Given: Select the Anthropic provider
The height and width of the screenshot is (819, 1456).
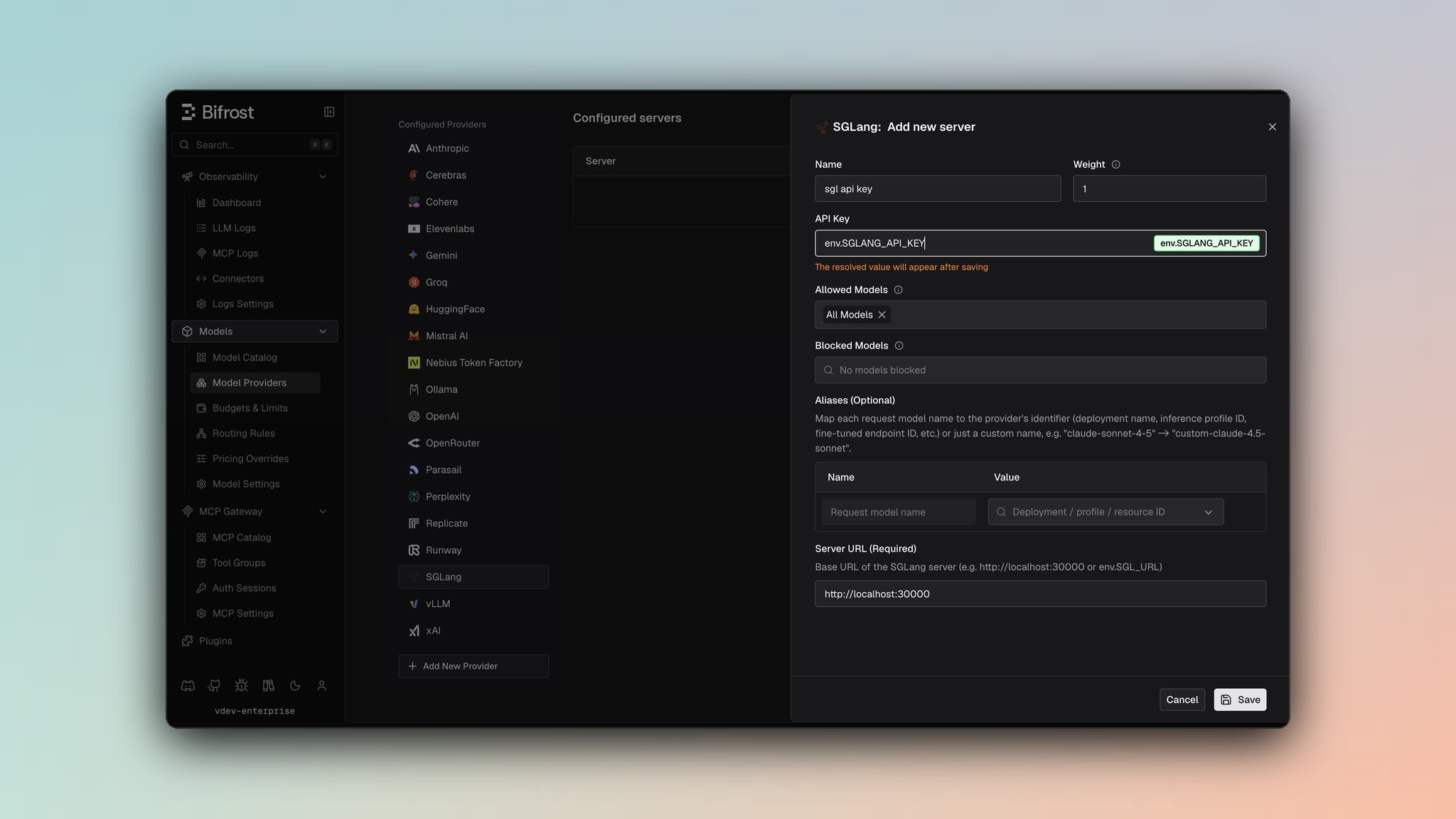Looking at the screenshot, I should point(473,149).
